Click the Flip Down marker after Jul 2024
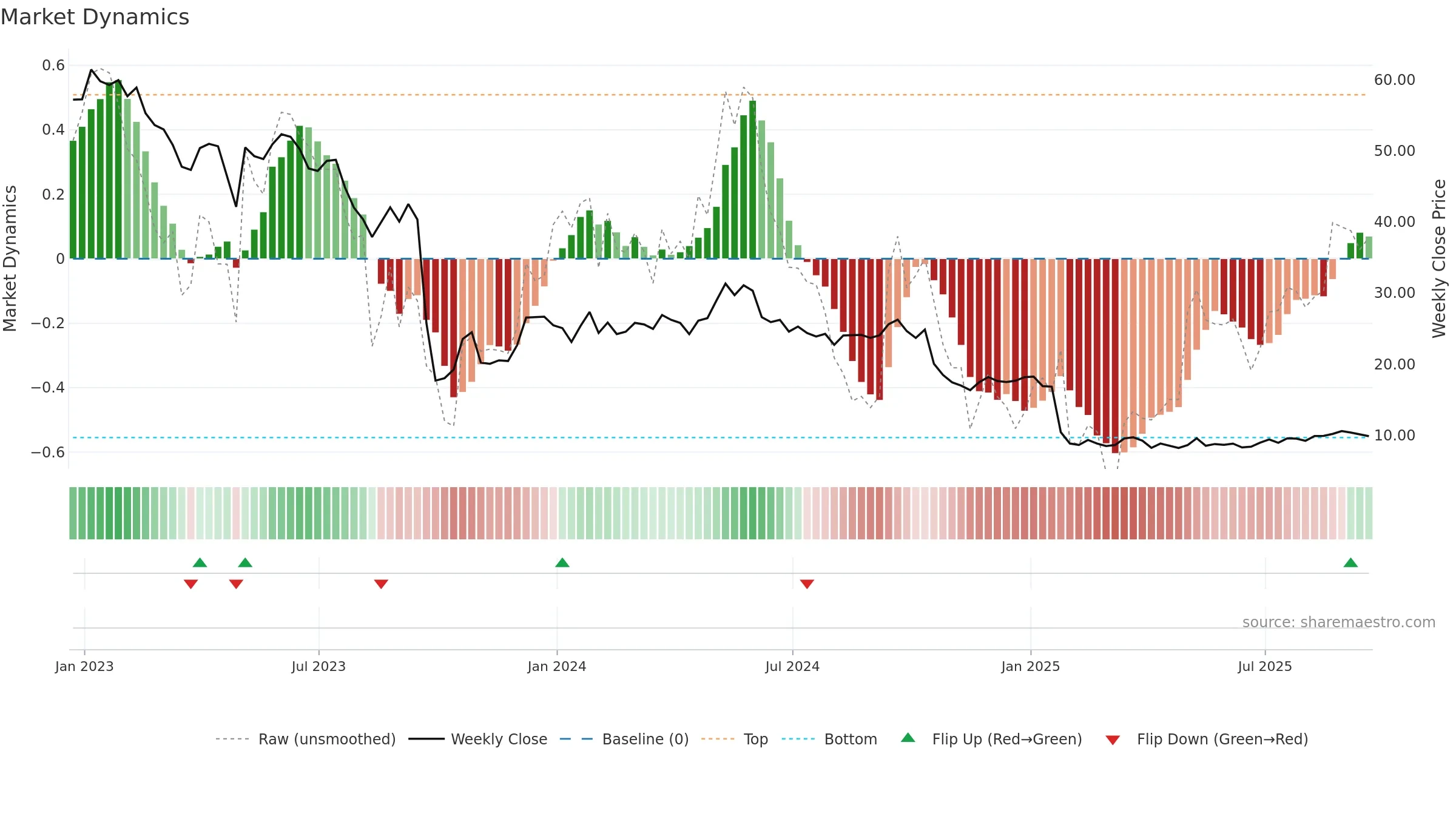Image resolution: width=1456 pixels, height=819 pixels. point(807,584)
